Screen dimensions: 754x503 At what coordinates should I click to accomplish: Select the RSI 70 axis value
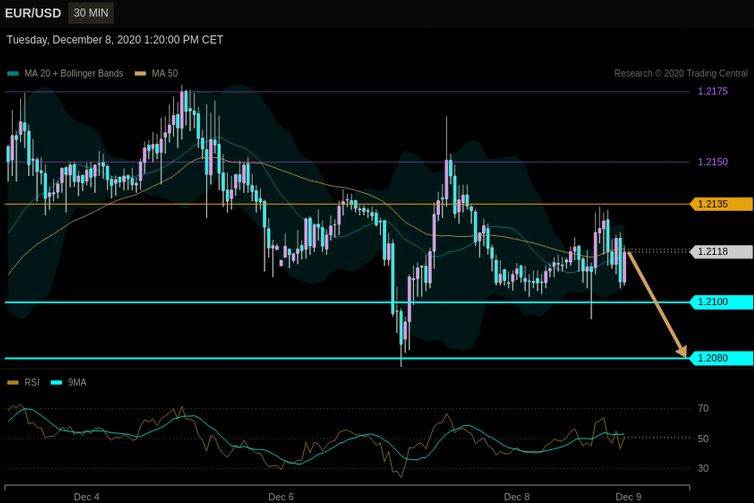[703, 408]
